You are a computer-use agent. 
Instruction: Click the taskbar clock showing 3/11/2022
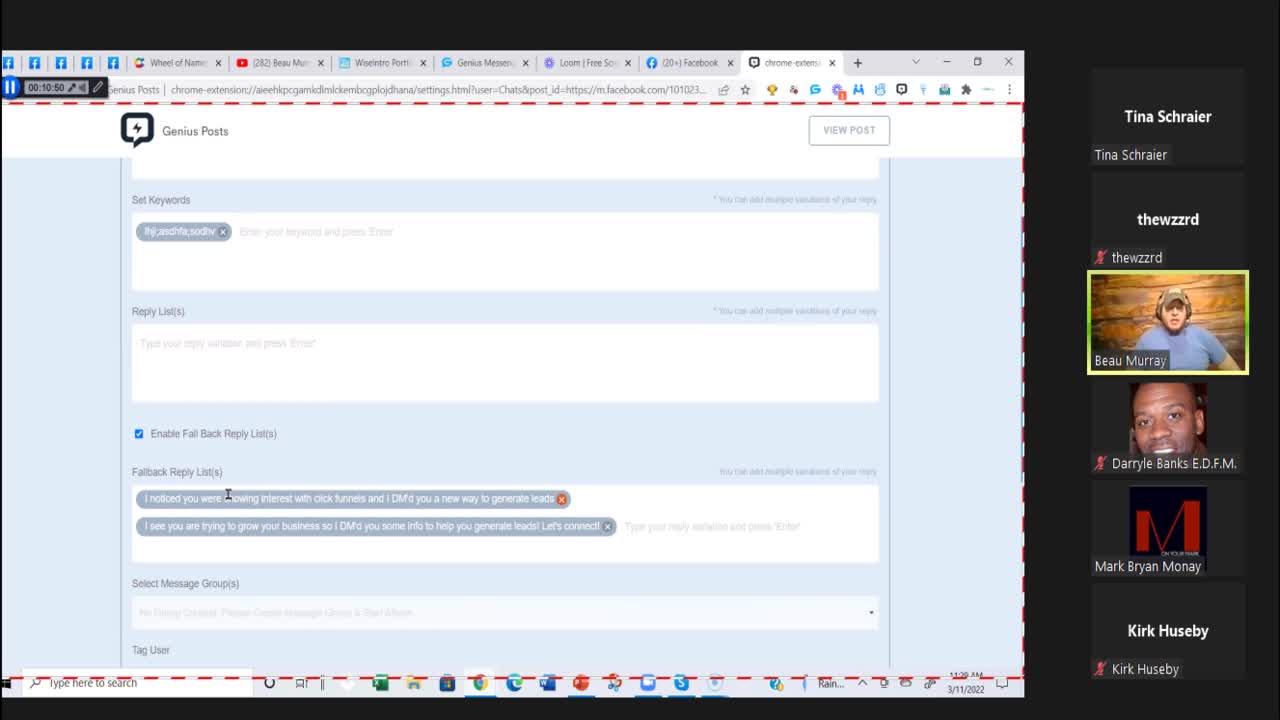pyautogui.click(x=965, y=683)
